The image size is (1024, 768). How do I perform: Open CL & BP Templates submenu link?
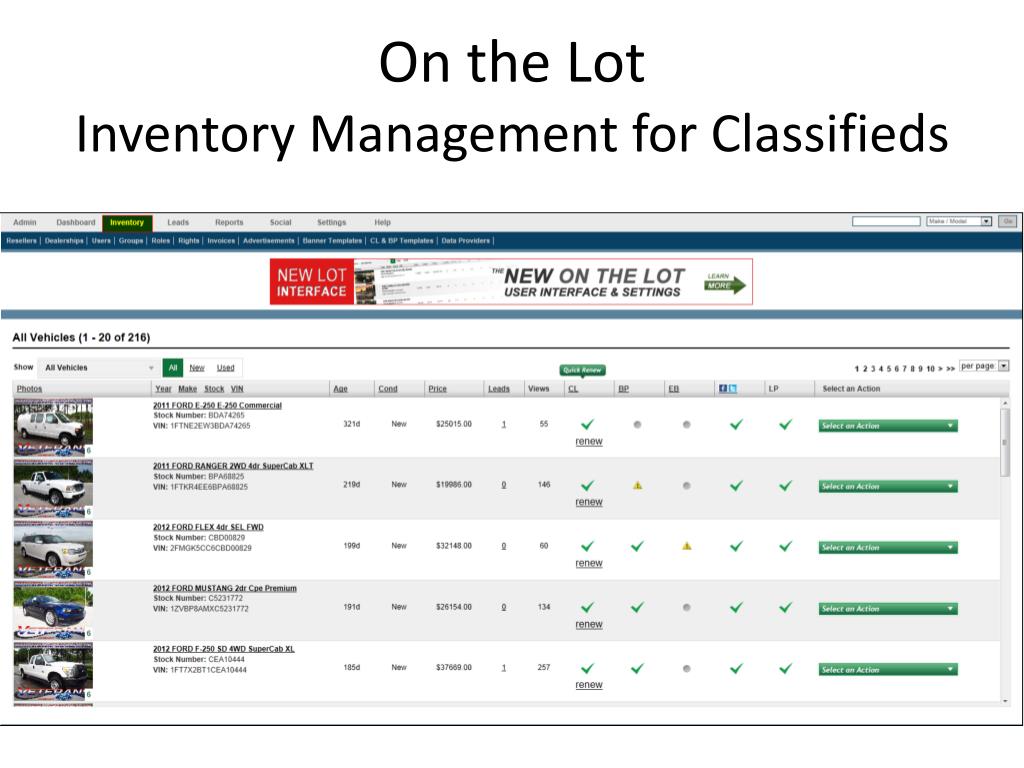tap(402, 241)
